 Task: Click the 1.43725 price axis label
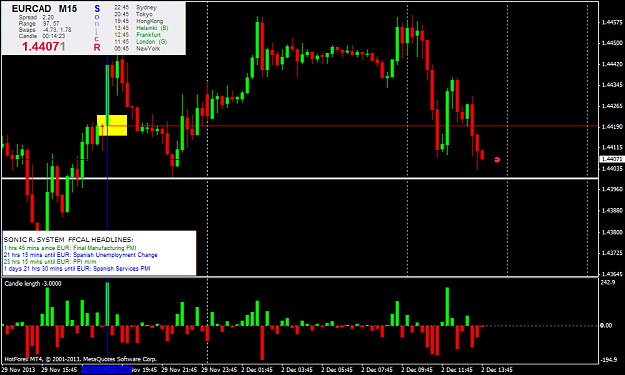(611, 253)
